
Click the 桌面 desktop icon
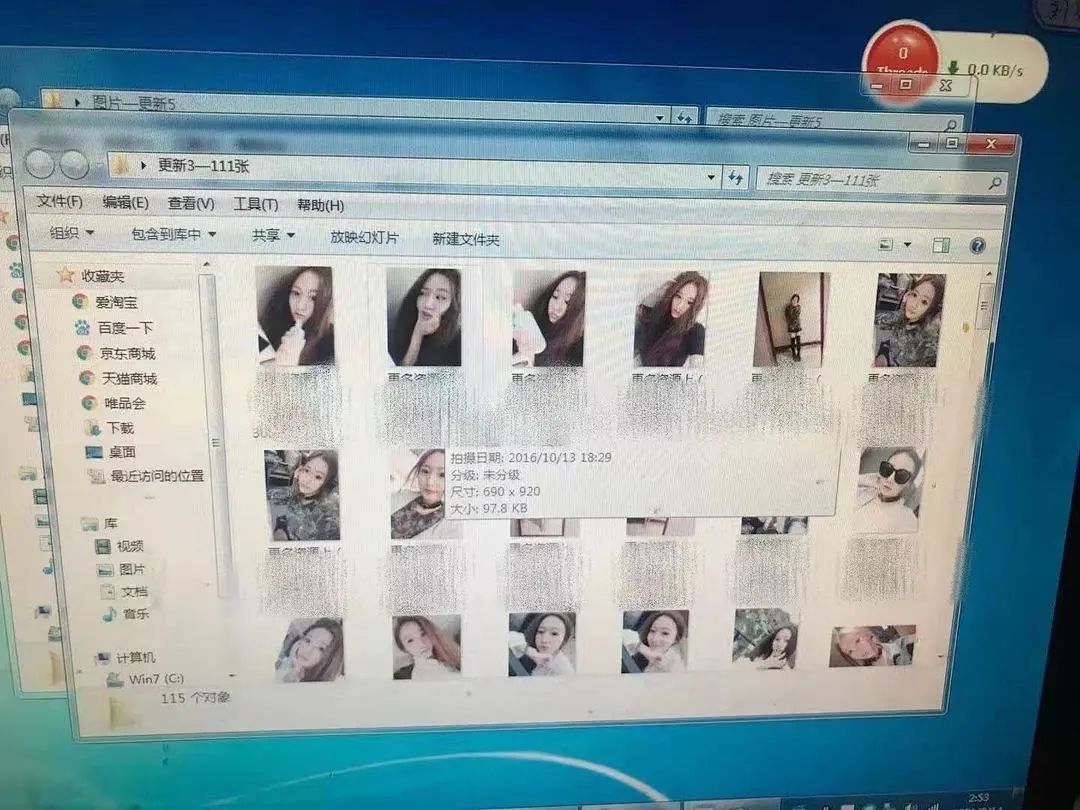[94, 452]
